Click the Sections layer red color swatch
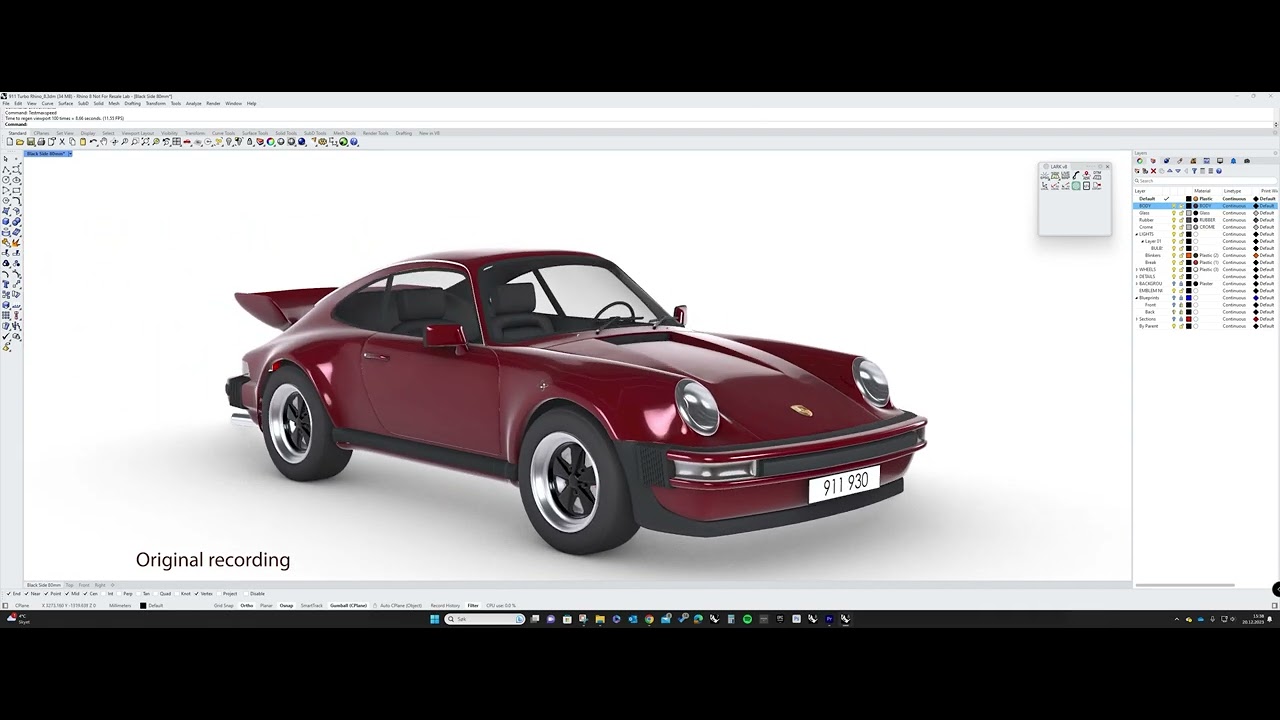Screen dimensions: 1280x720 click(x=1189, y=319)
